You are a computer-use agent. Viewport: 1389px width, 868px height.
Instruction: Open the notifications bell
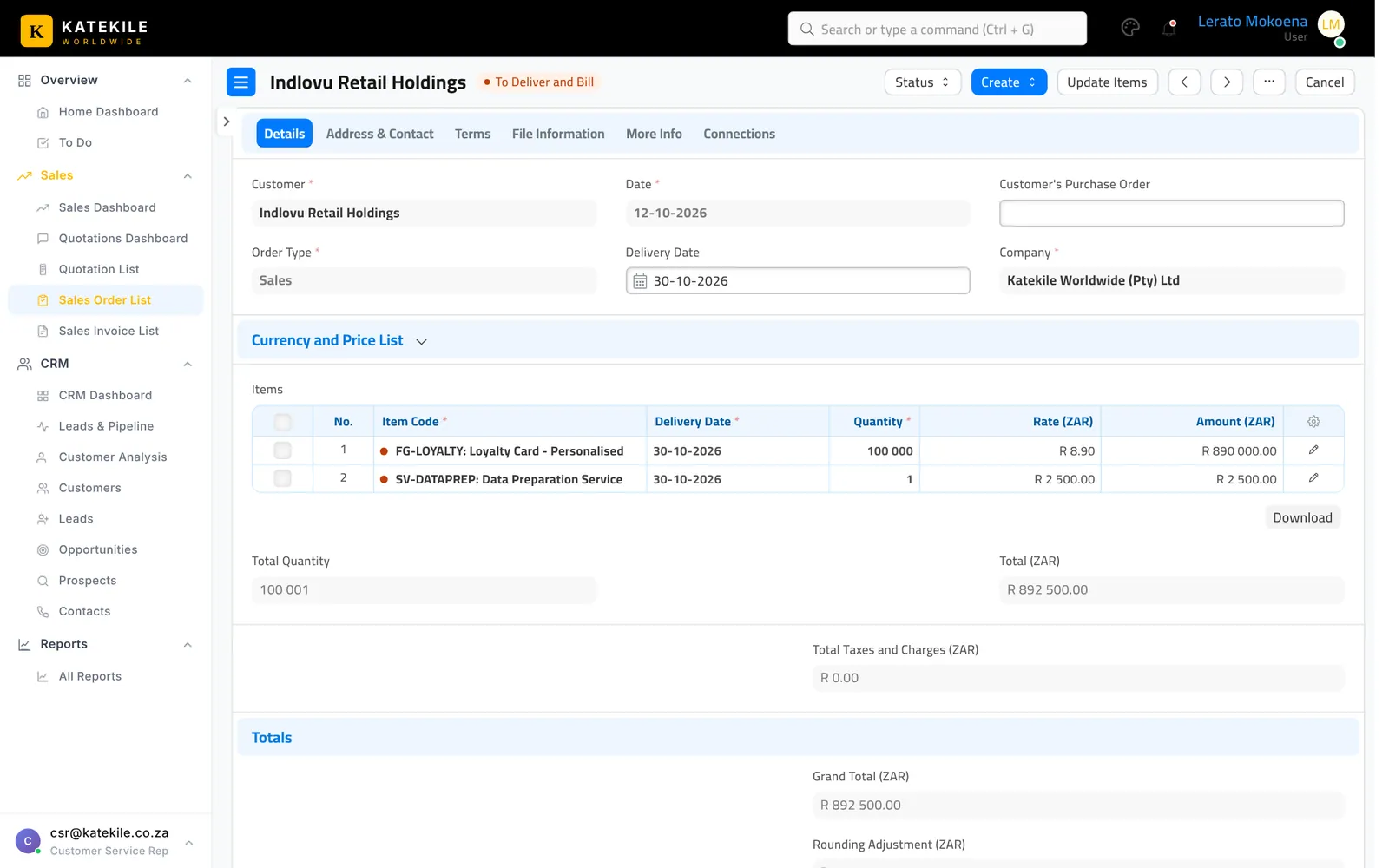(x=1169, y=29)
